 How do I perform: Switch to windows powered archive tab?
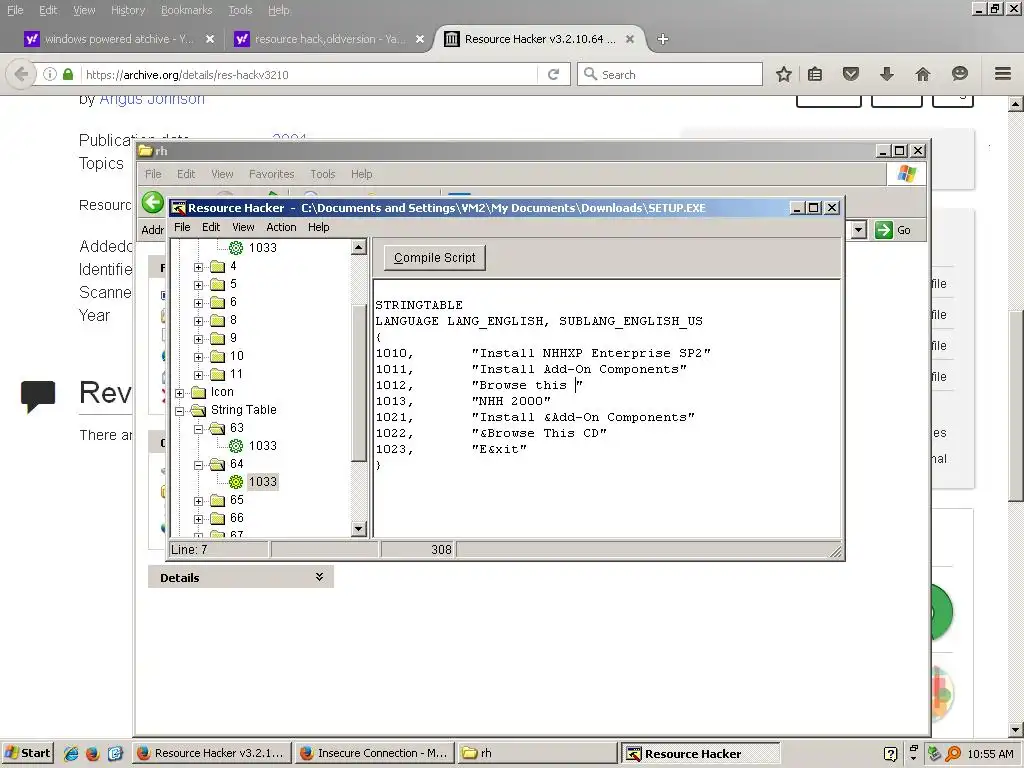pos(119,39)
